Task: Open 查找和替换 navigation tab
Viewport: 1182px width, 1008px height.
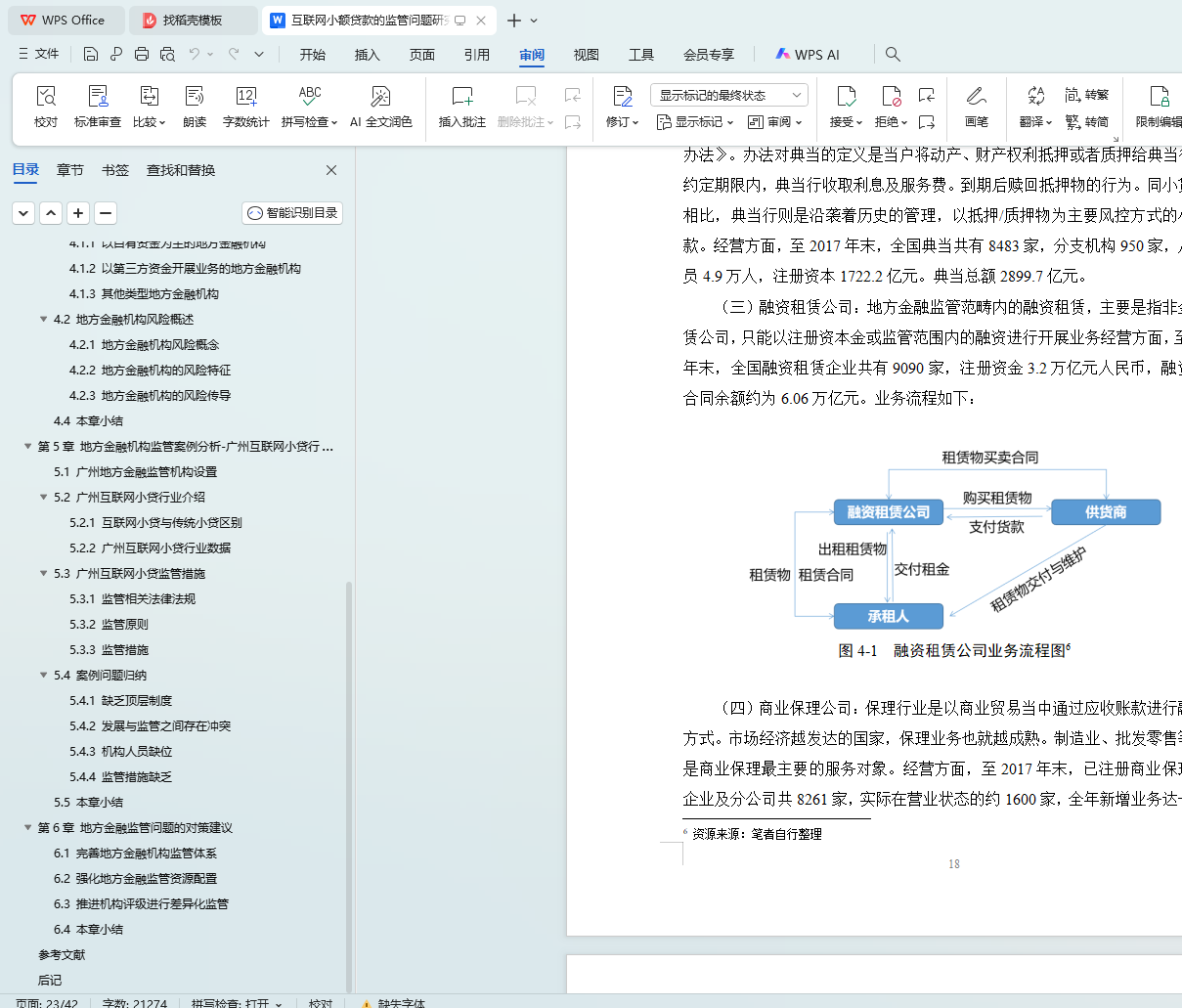Action: [x=181, y=170]
